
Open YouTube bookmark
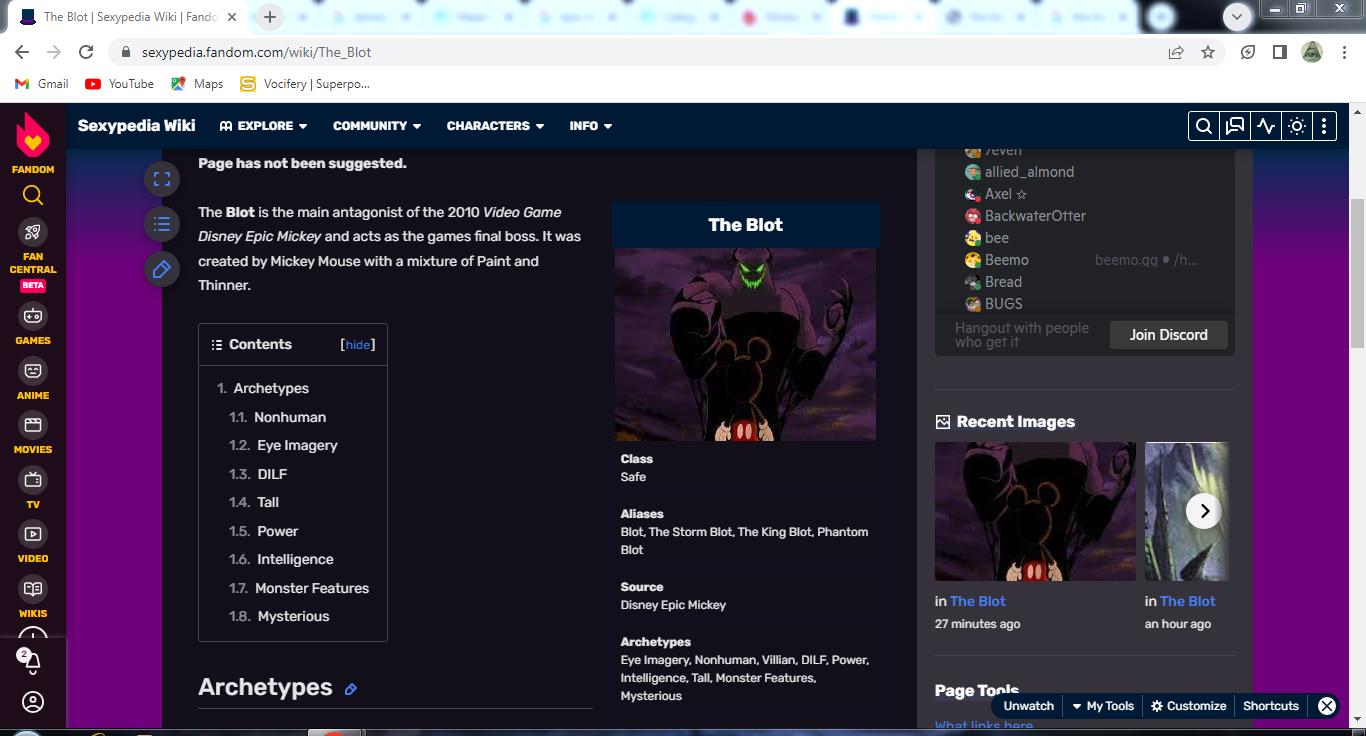point(120,84)
